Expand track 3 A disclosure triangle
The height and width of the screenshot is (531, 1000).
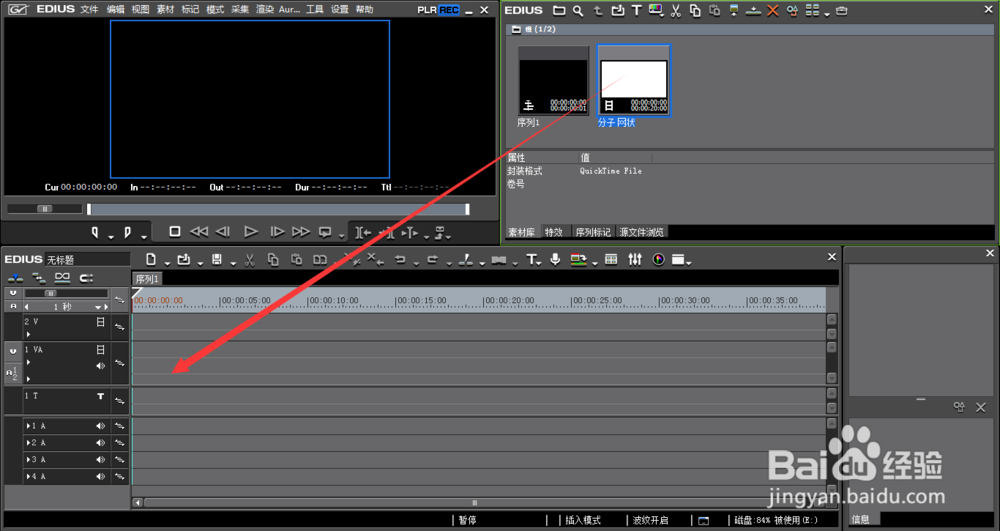coord(28,460)
